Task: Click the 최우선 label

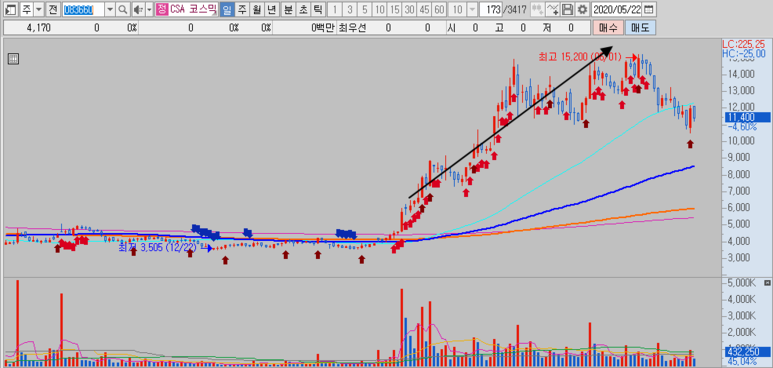Action: point(351,28)
